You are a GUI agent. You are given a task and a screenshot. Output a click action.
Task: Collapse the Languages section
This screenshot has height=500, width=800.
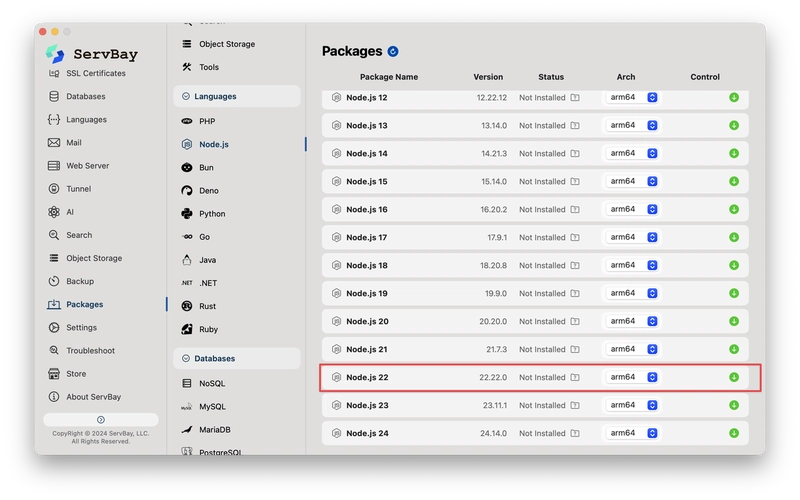pos(186,97)
